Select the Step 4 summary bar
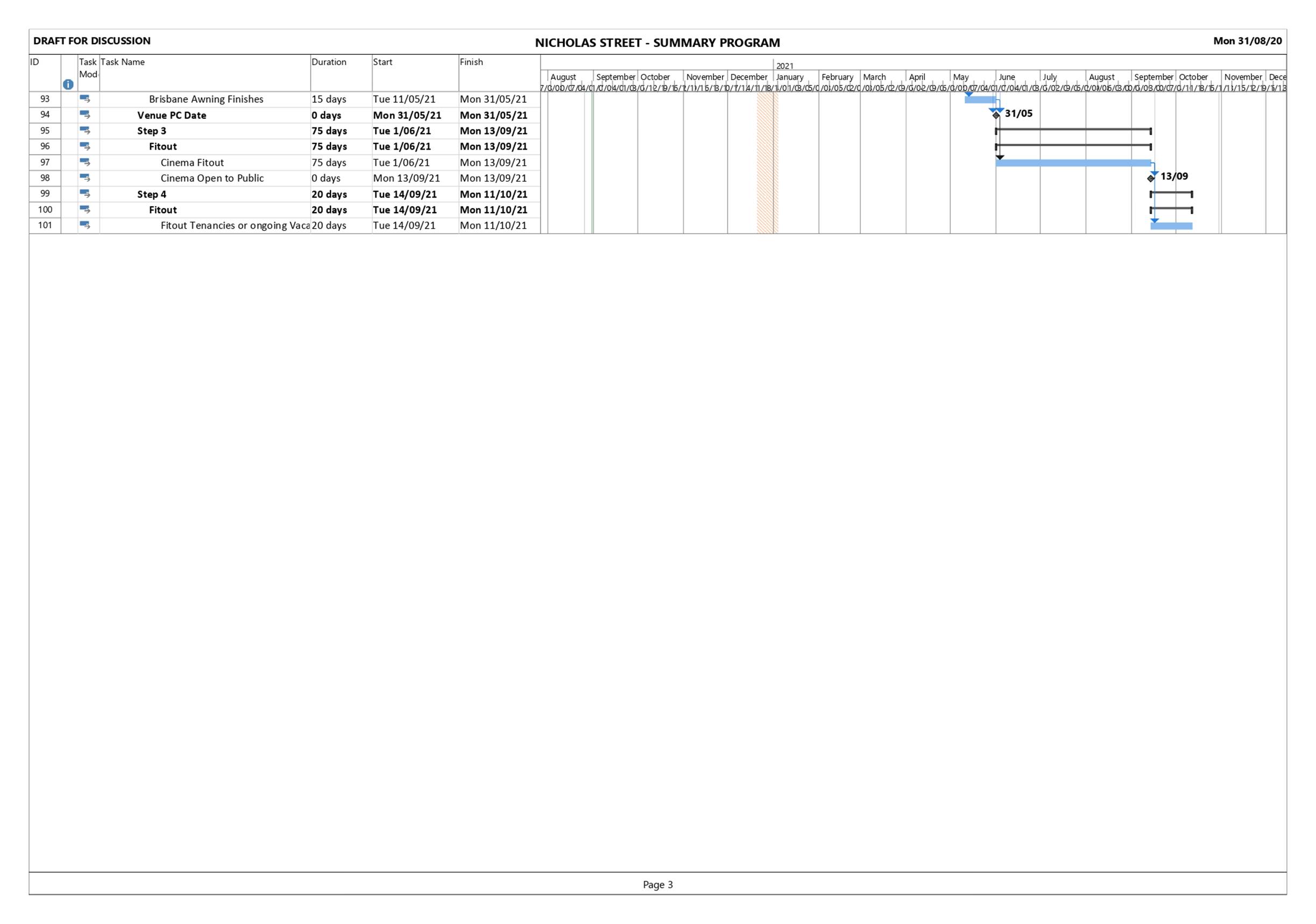 (1172, 194)
